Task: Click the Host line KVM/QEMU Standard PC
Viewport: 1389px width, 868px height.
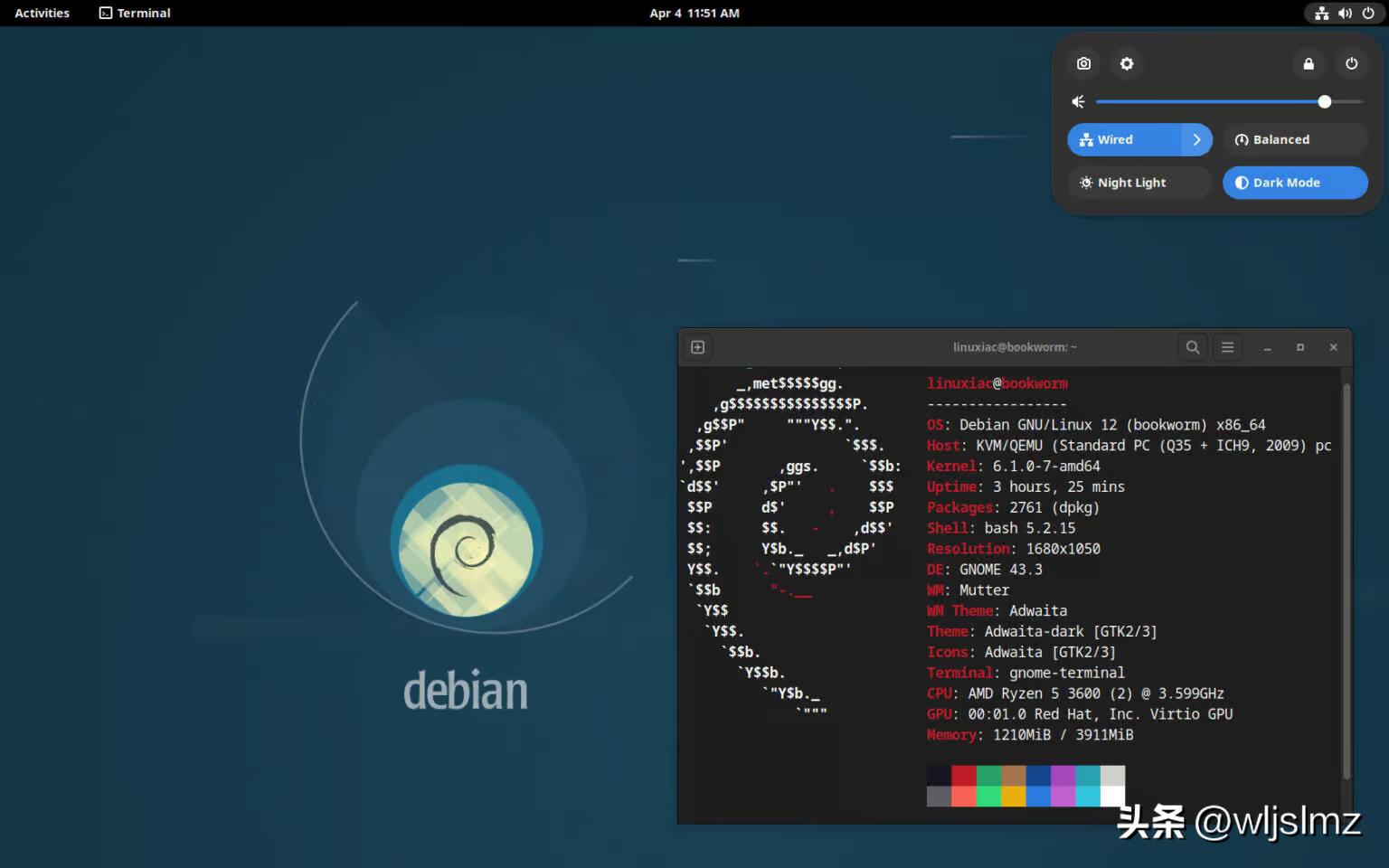Action: (x=1129, y=446)
